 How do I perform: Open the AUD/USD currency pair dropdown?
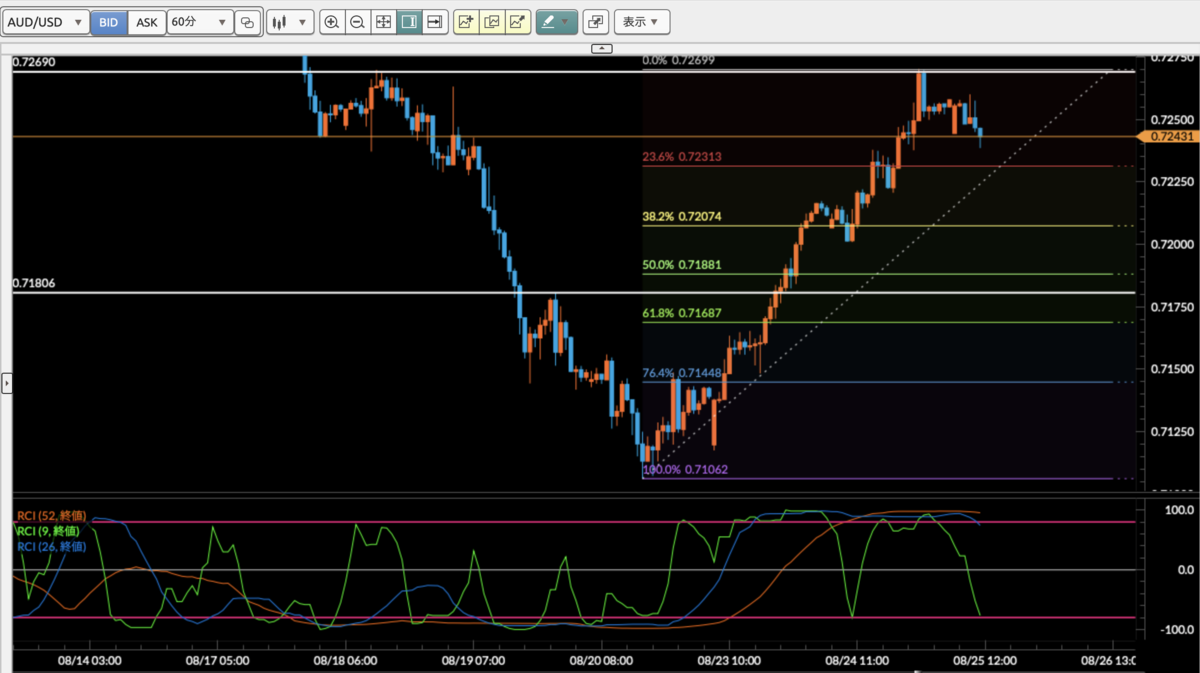(44, 22)
